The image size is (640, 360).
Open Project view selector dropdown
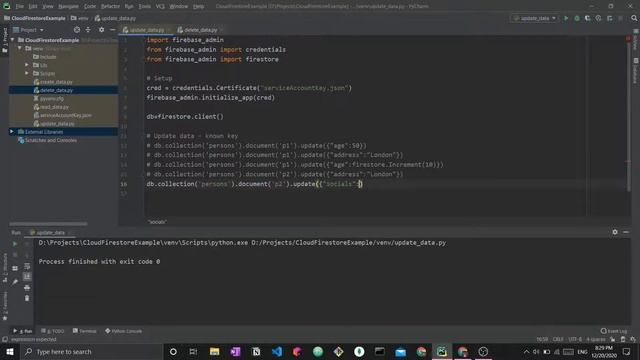tap(28, 30)
